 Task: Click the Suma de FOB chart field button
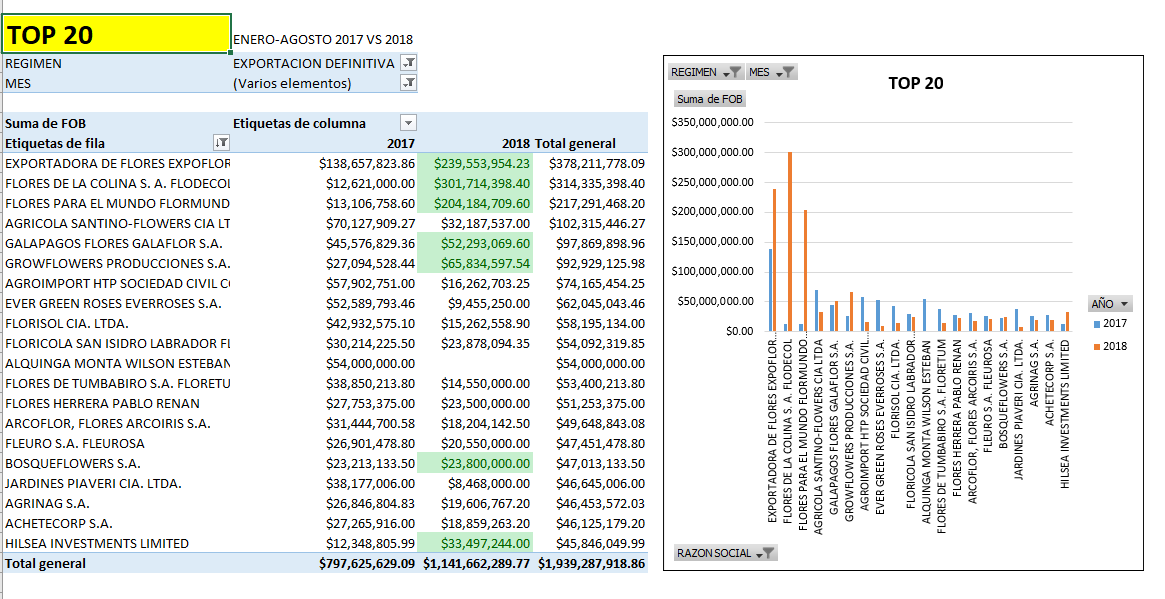pos(710,99)
